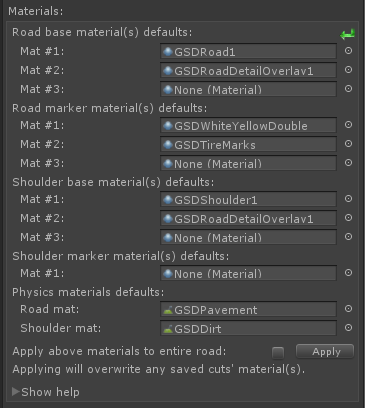Select the GSDWhiteYellowDouble material field
The image size is (365, 408).
pyautogui.click(x=248, y=125)
